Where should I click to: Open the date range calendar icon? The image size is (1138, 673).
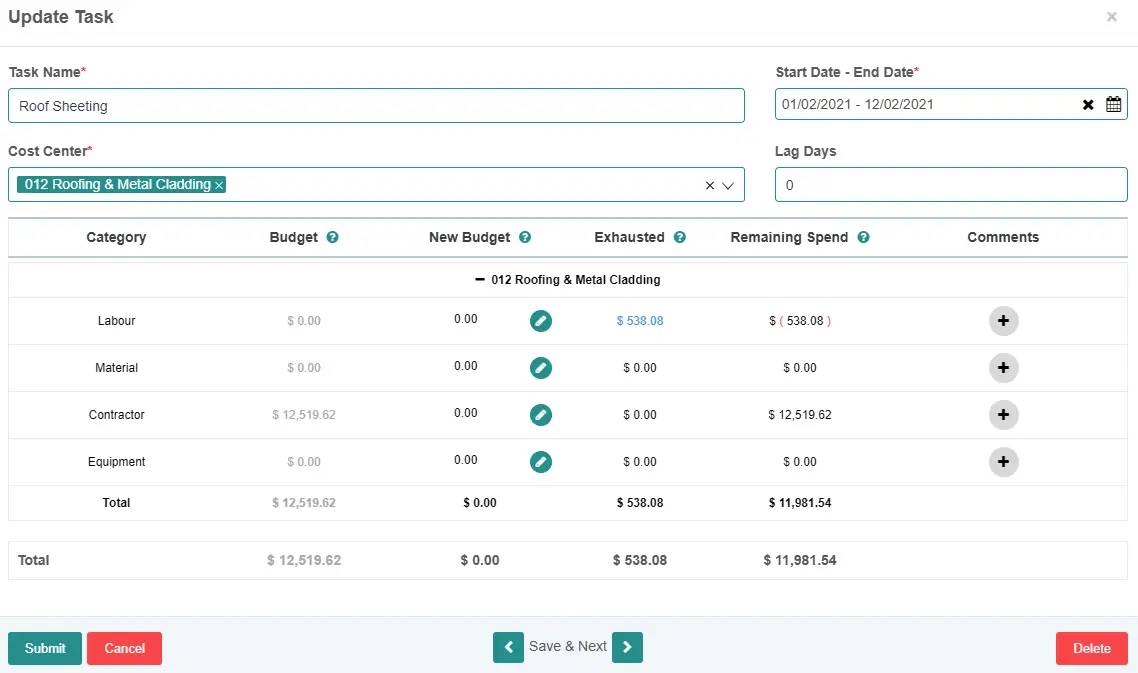tap(1113, 105)
